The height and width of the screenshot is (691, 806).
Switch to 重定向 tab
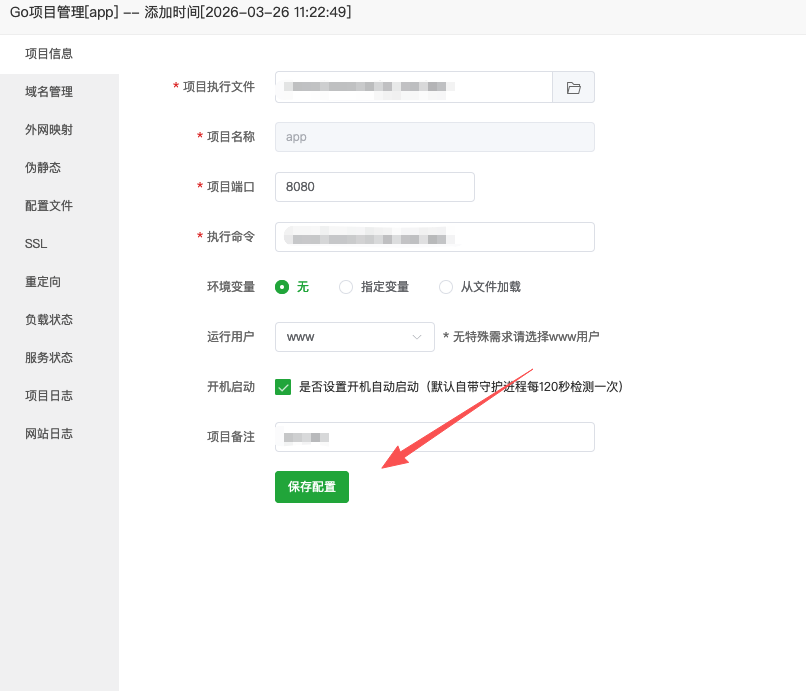(43, 282)
